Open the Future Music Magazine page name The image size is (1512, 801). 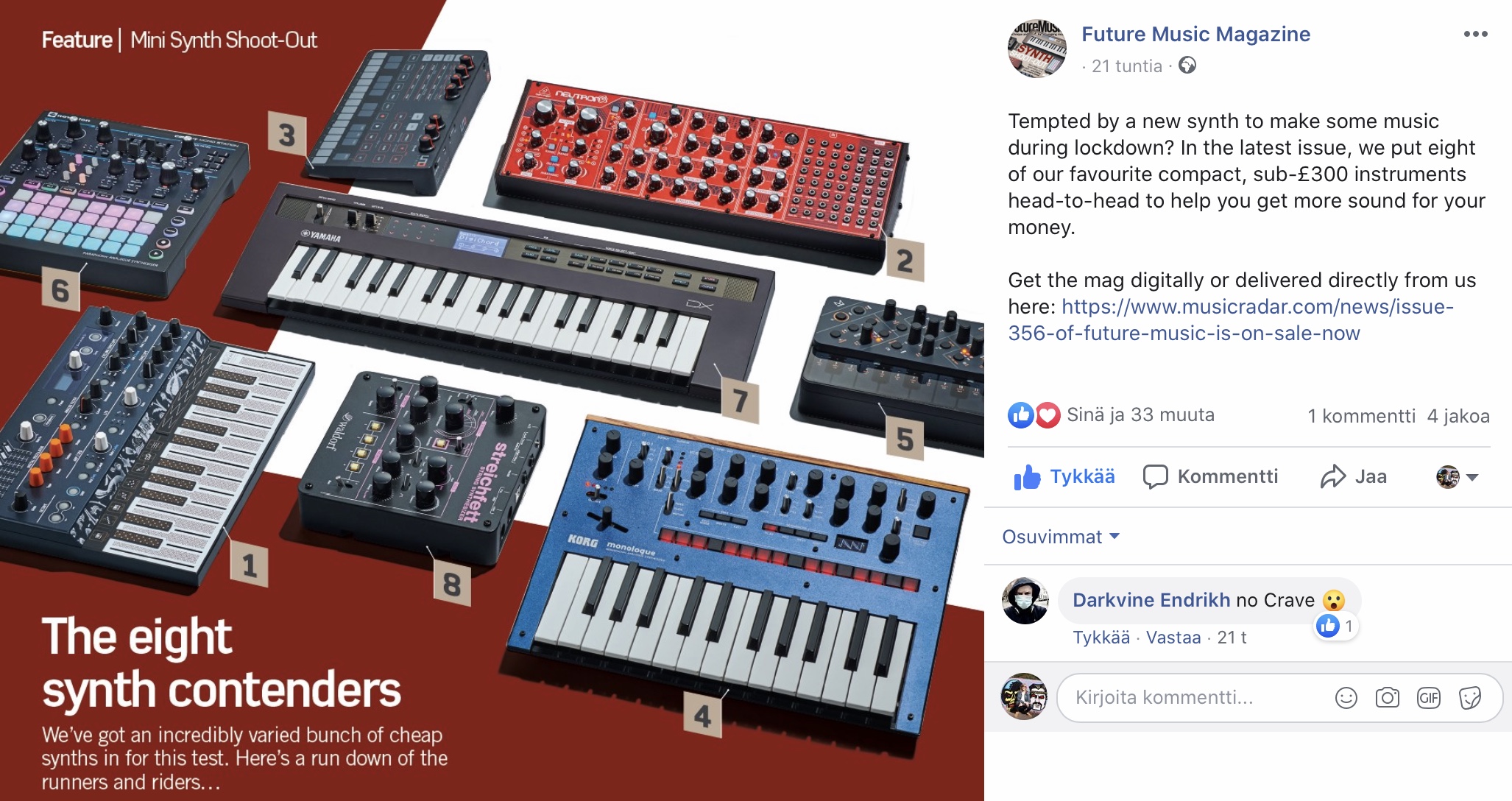1195,34
